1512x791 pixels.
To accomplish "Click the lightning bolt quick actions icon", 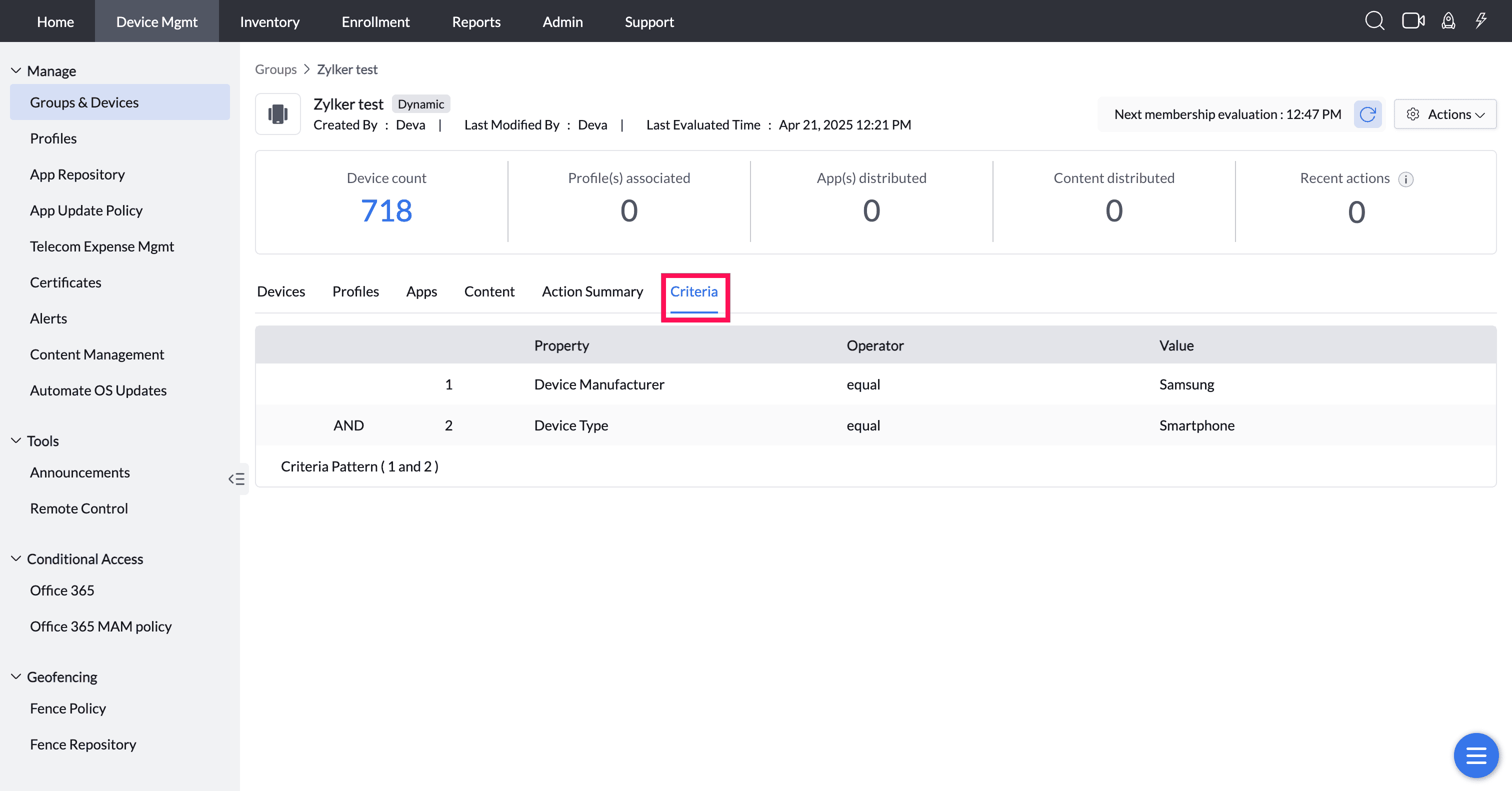I will pos(1481,21).
